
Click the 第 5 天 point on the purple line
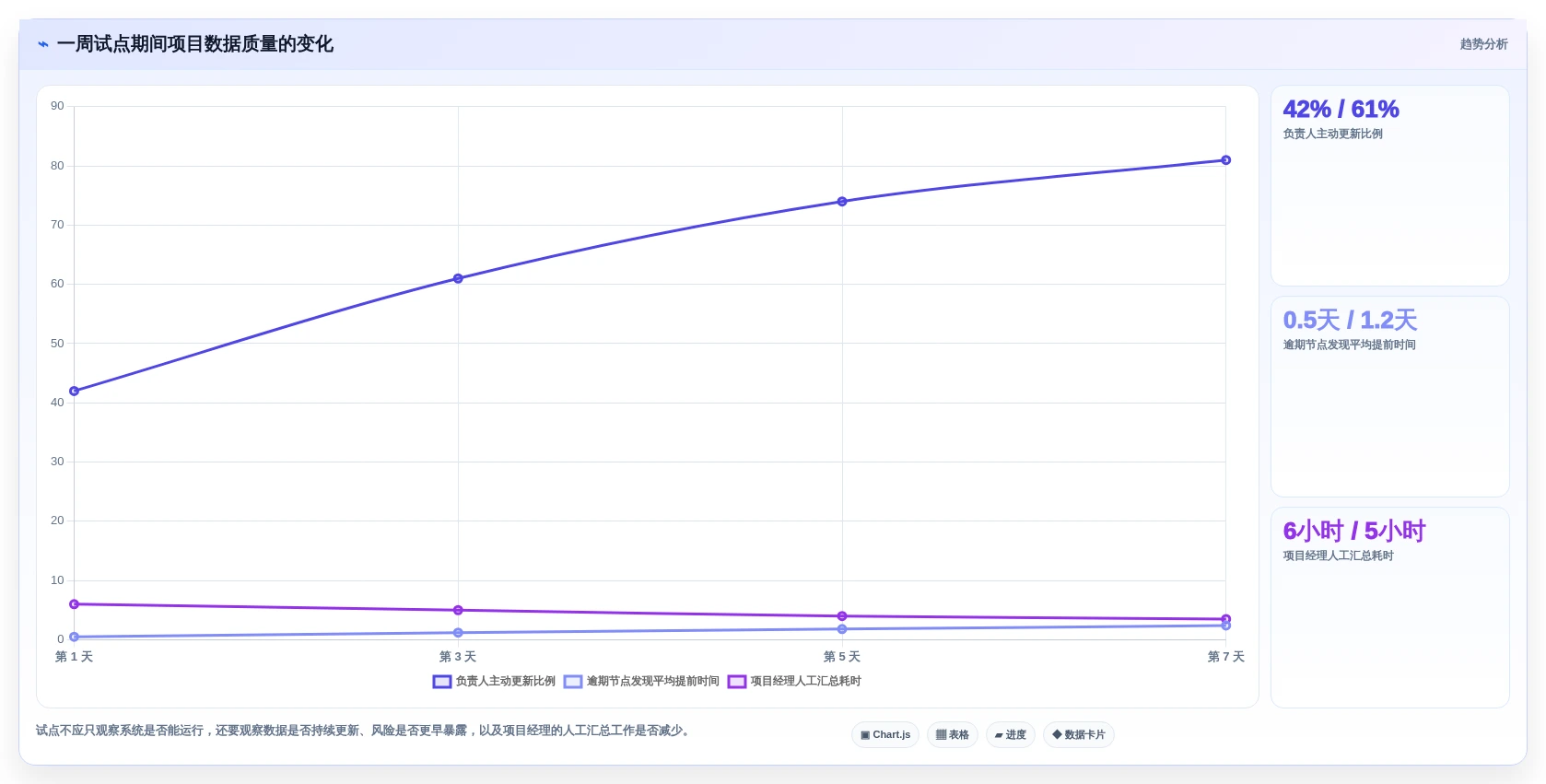842,616
